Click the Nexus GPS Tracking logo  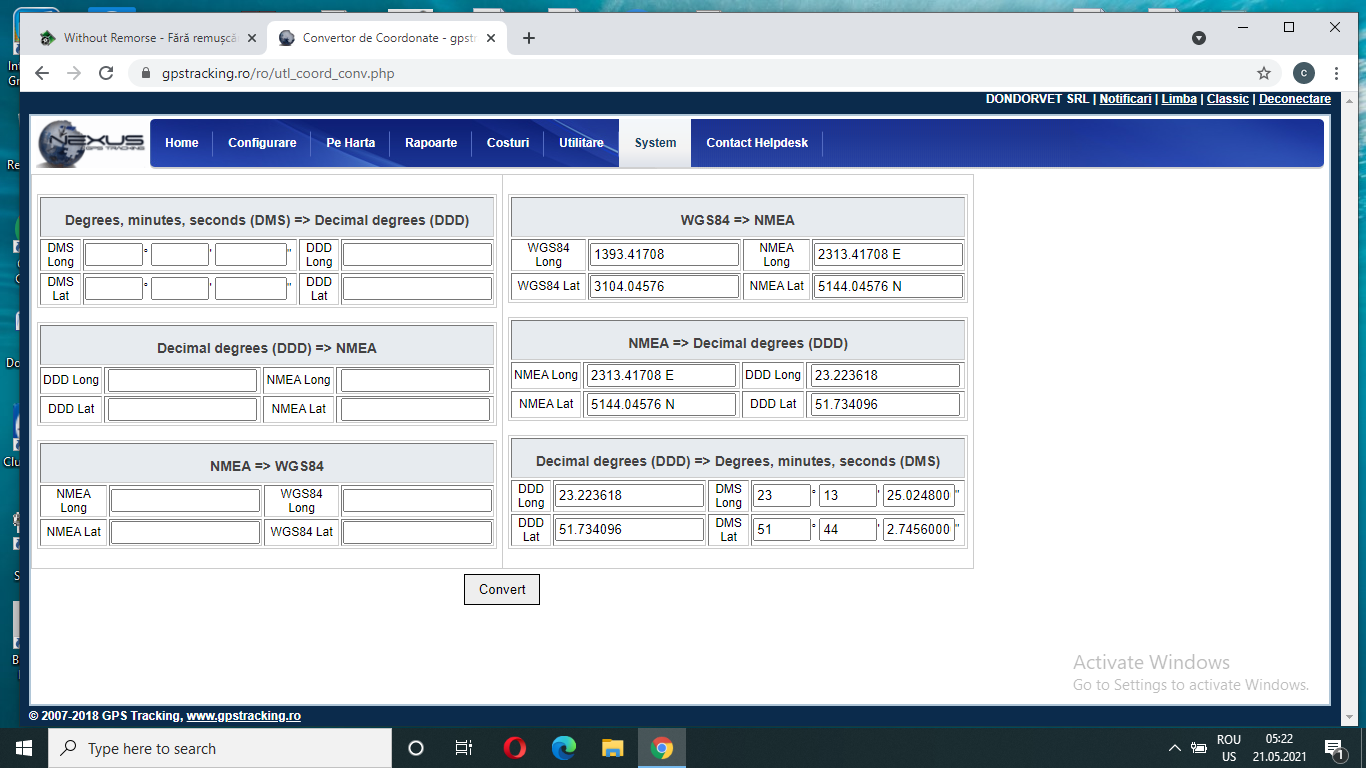(x=91, y=143)
